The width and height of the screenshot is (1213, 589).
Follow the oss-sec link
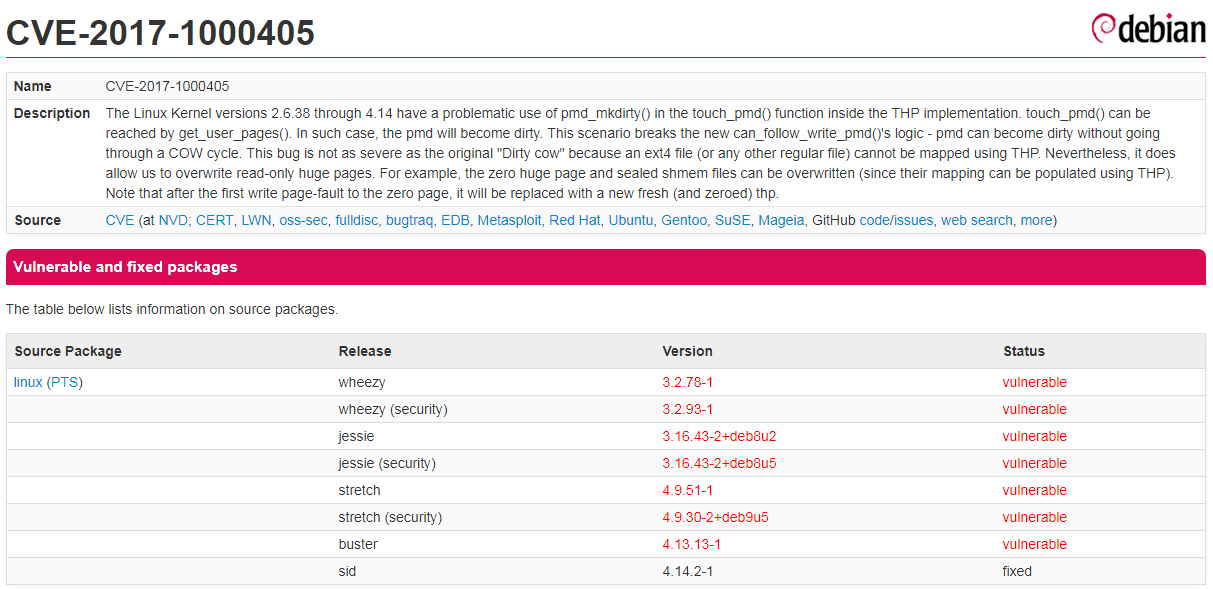click(303, 220)
